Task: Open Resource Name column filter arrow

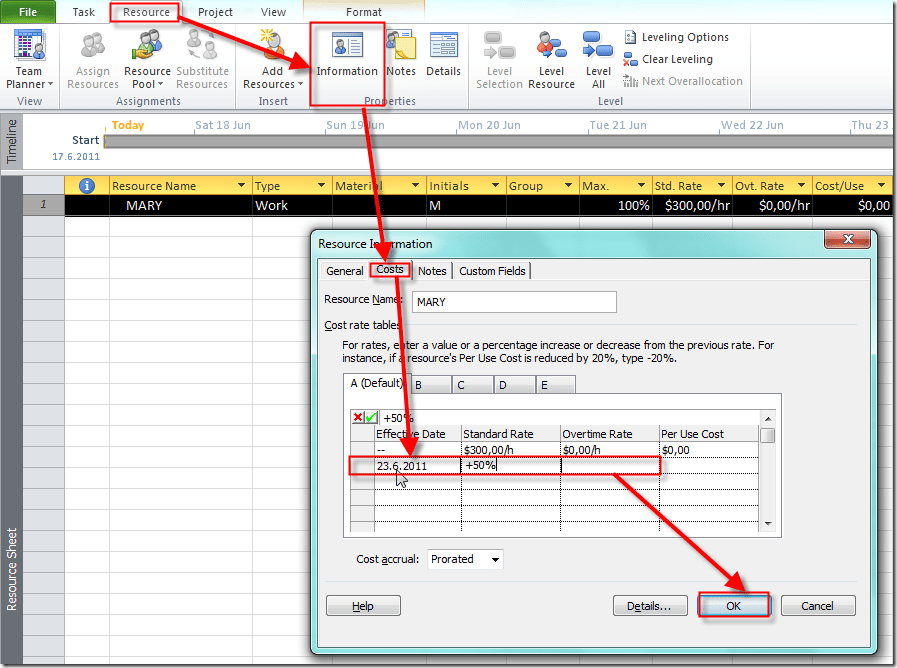Action: point(241,186)
